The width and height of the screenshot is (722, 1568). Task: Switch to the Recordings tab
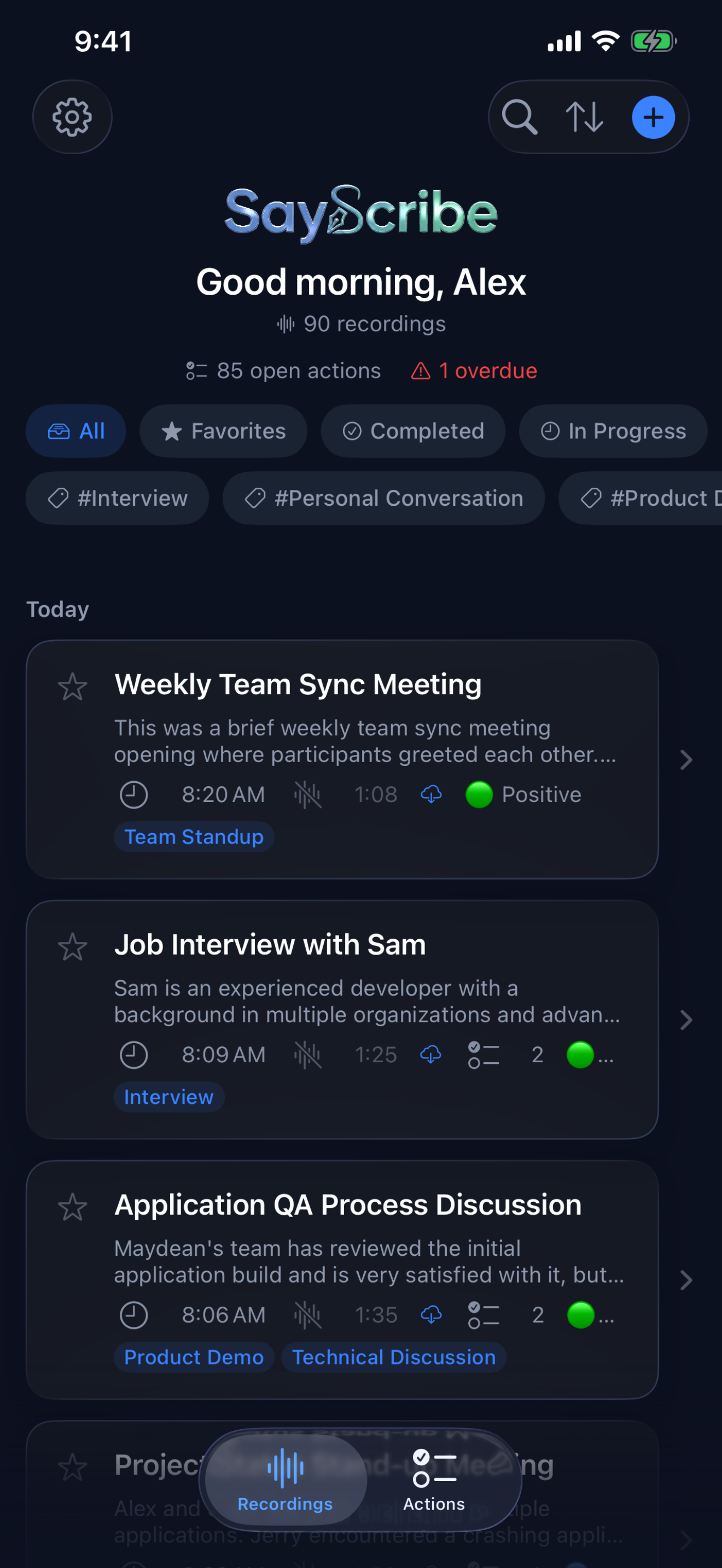pyautogui.click(x=286, y=1480)
